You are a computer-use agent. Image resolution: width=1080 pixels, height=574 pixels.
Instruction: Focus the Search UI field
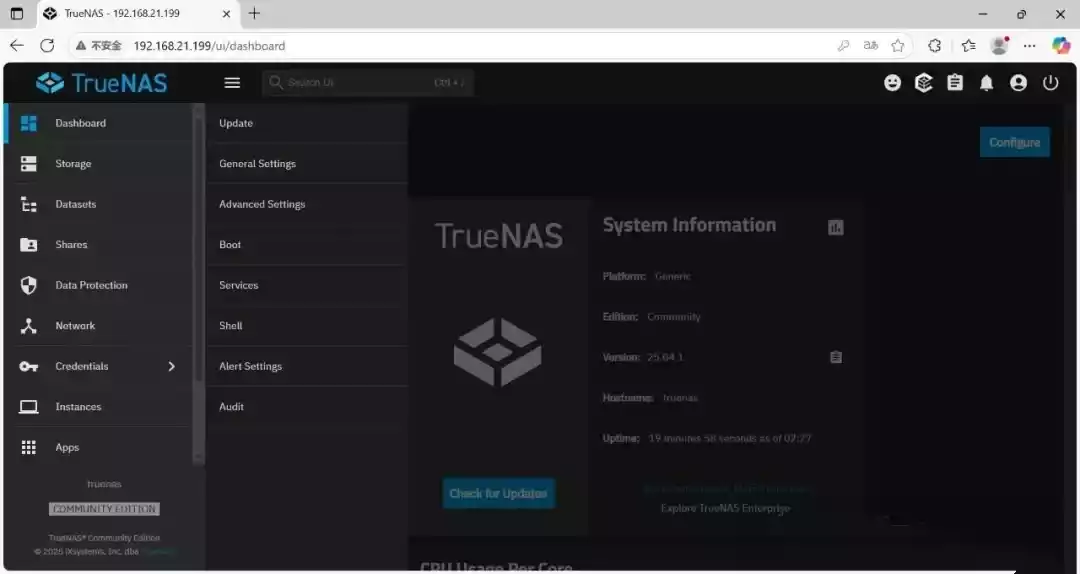(368, 83)
